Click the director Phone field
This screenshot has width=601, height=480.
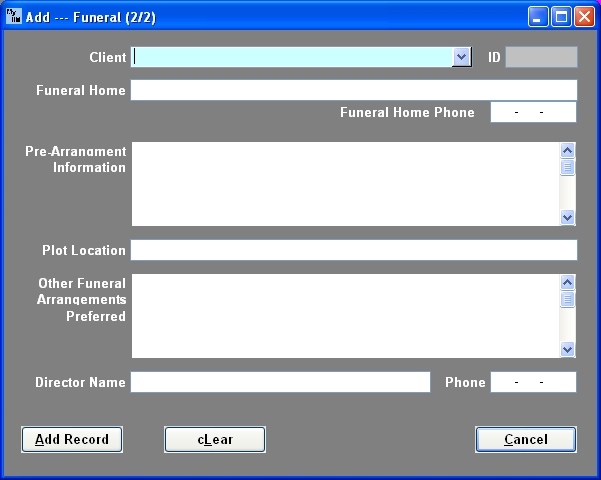point(533,382)
